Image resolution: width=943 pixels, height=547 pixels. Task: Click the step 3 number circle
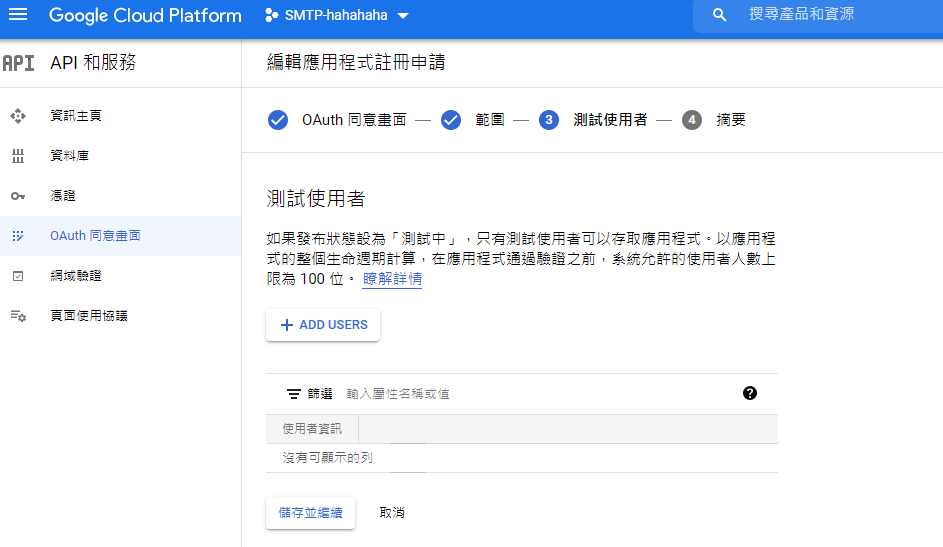coord(549,120)
